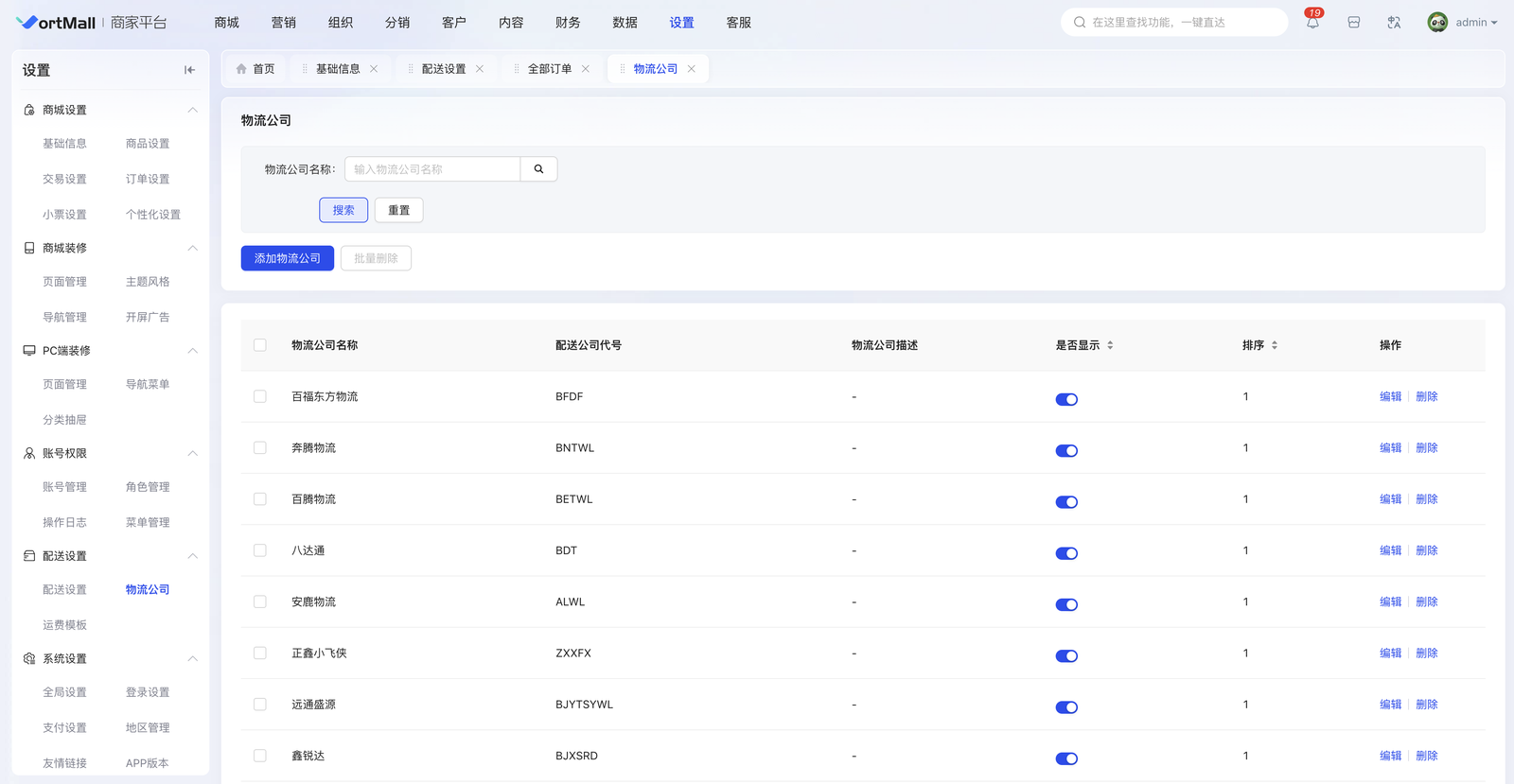The image size is (1514, 784).
Task: Open the notification bell icon
Action: pos(1312,23)
